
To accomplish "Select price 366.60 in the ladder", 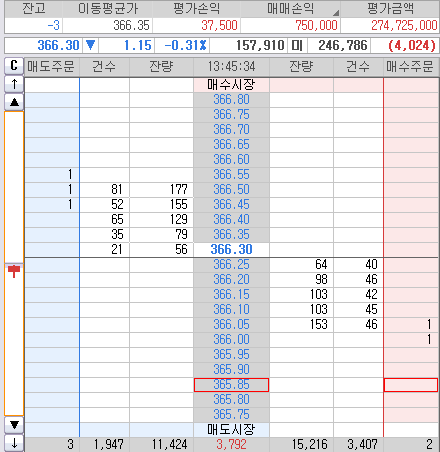I will (231, 159).
